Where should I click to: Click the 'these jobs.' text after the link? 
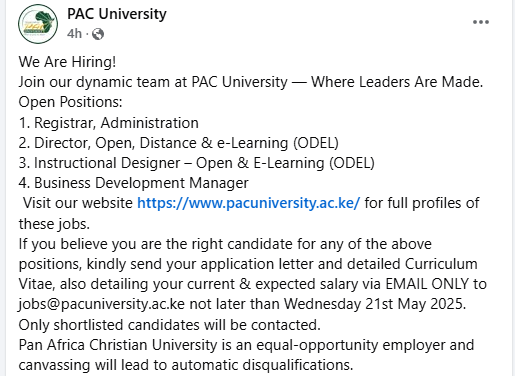coord(54,224)
